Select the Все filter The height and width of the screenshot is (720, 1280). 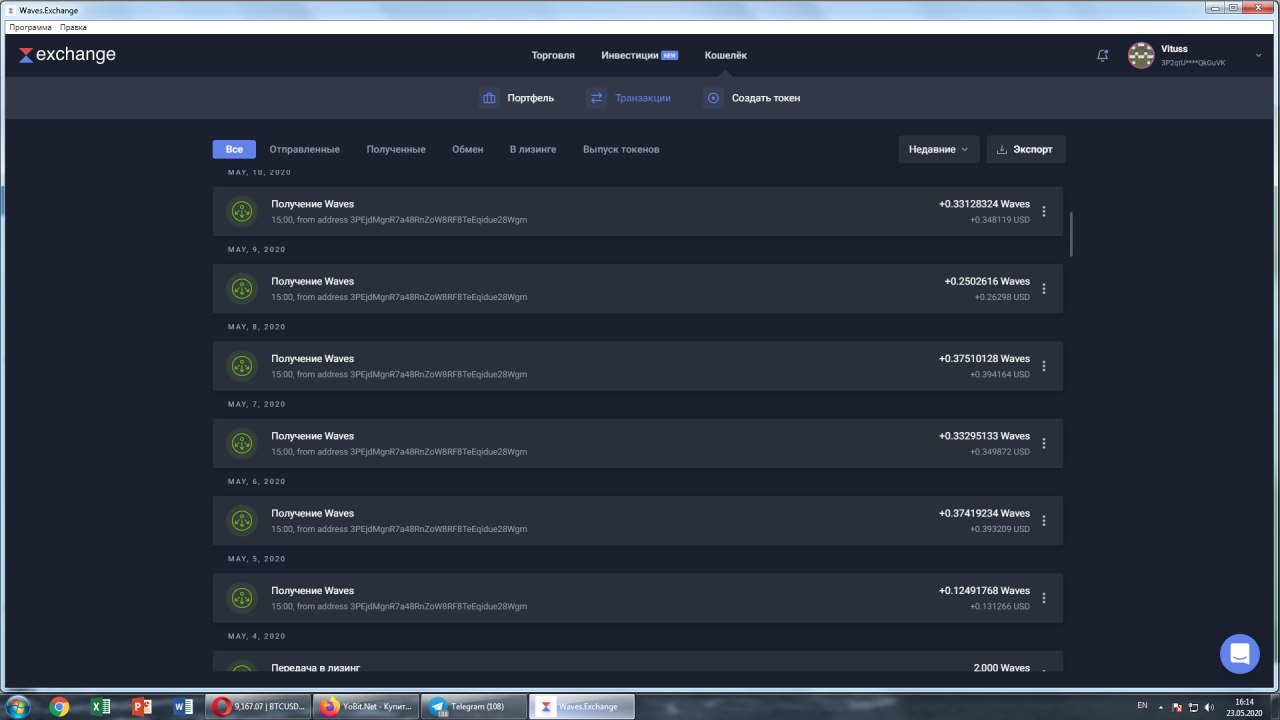[234, 149]
